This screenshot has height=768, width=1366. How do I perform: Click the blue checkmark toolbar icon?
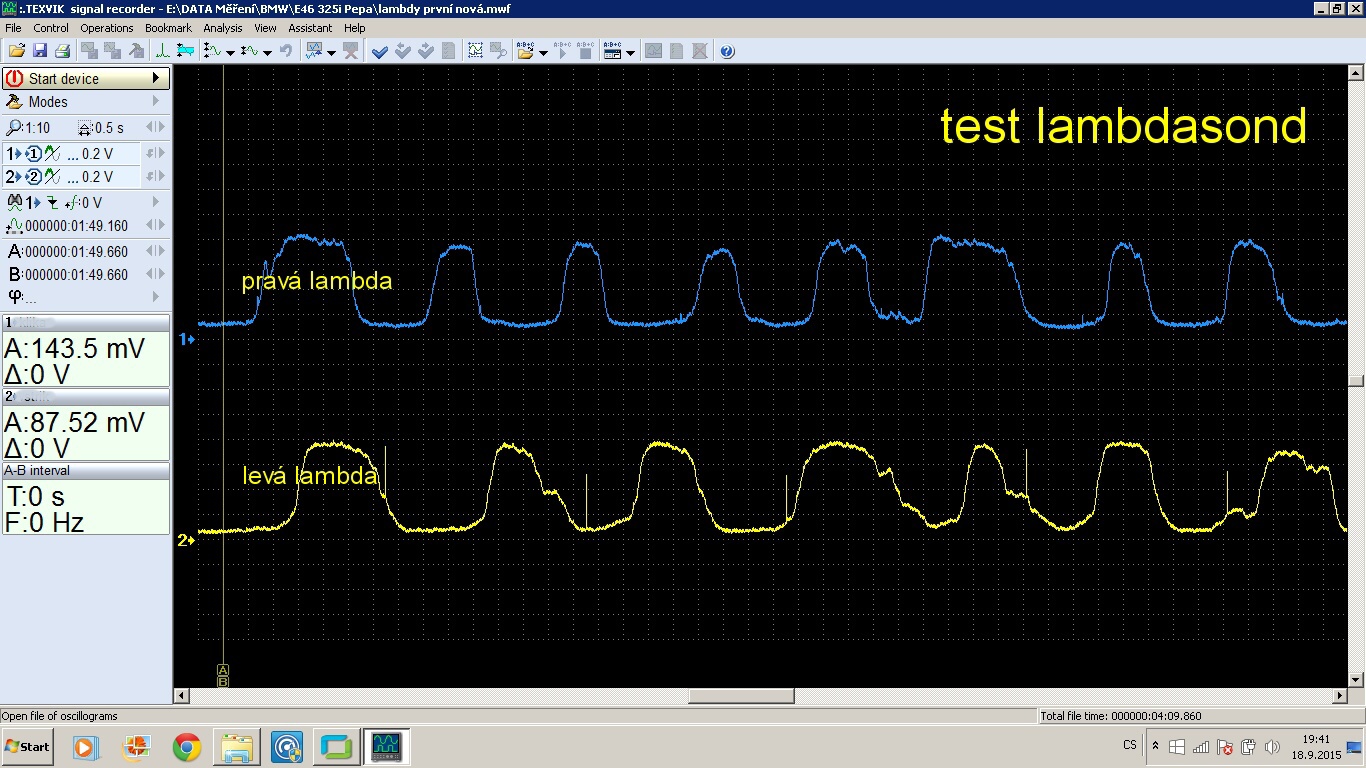(380, 52)
